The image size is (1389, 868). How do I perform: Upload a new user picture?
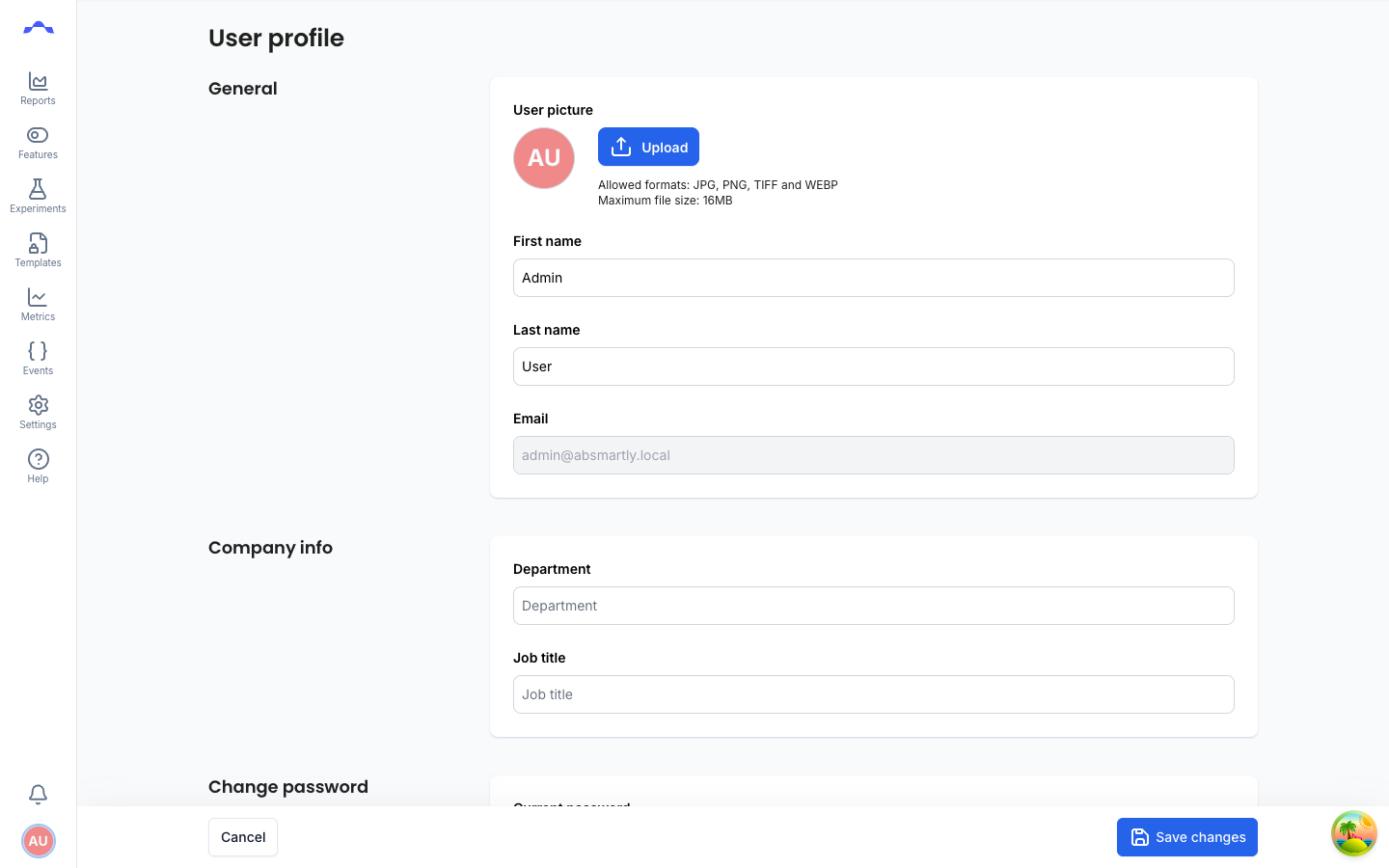click(x=648, y=147)
